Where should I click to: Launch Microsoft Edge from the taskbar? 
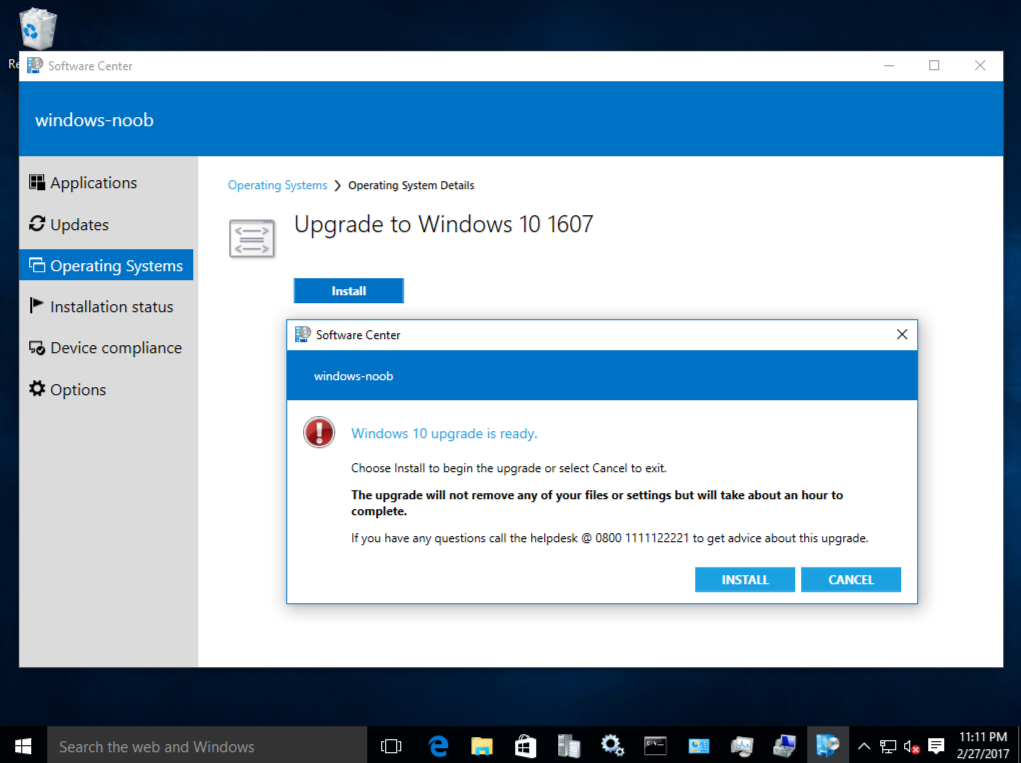pyautogui.click(x=438, y=746)
